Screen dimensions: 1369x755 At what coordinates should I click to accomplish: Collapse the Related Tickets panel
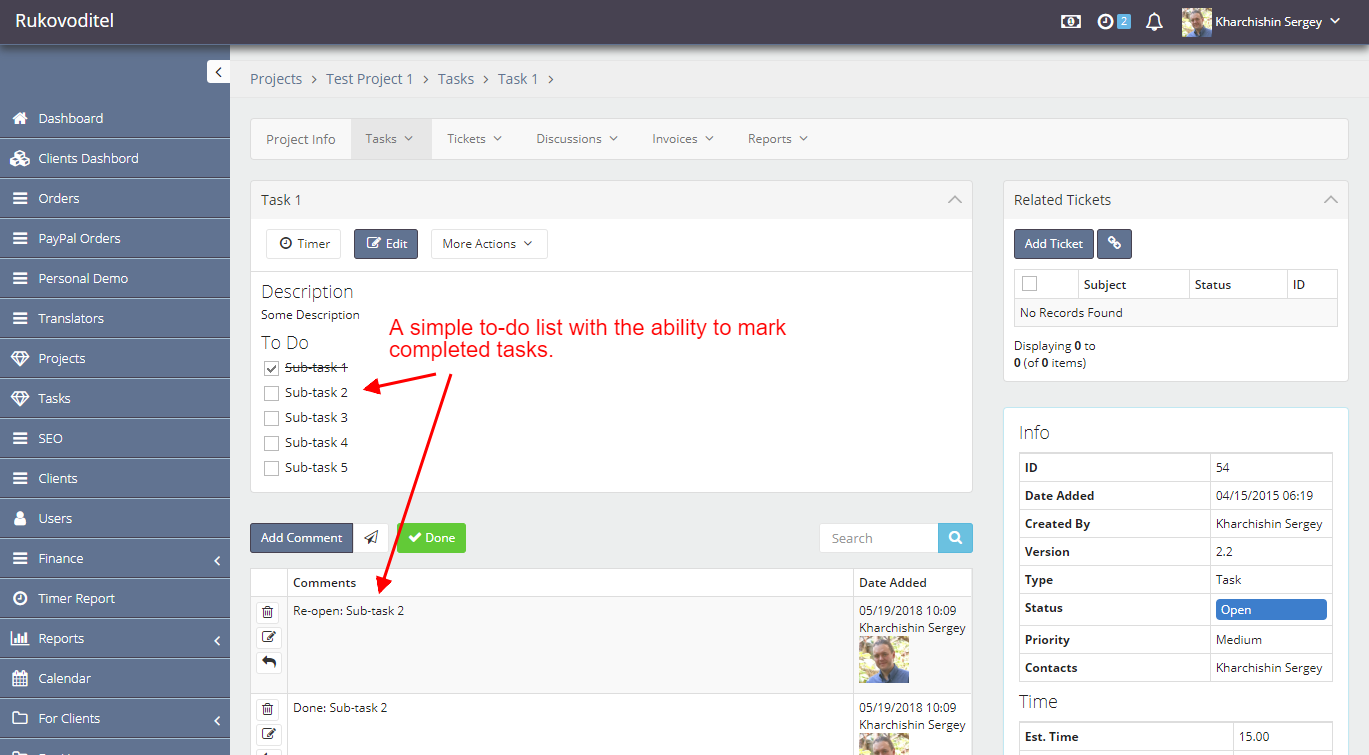(x=1330, y=200)
